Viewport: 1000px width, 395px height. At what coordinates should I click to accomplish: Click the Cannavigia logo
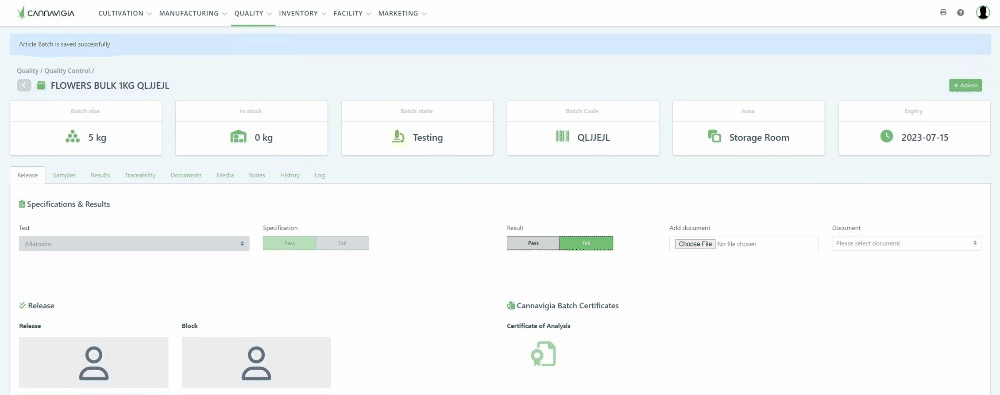click(46, 12)
